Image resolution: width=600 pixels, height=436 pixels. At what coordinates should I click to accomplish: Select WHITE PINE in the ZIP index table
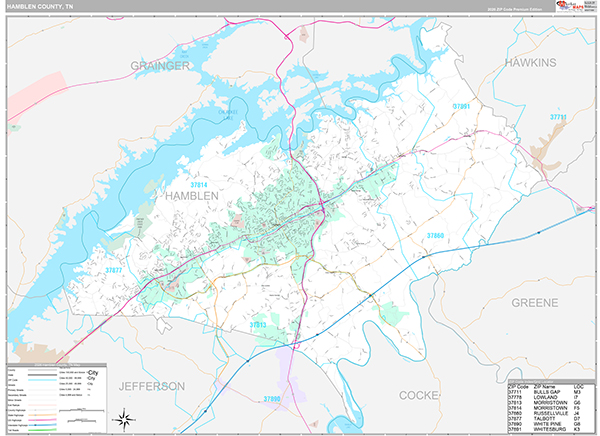548,424
